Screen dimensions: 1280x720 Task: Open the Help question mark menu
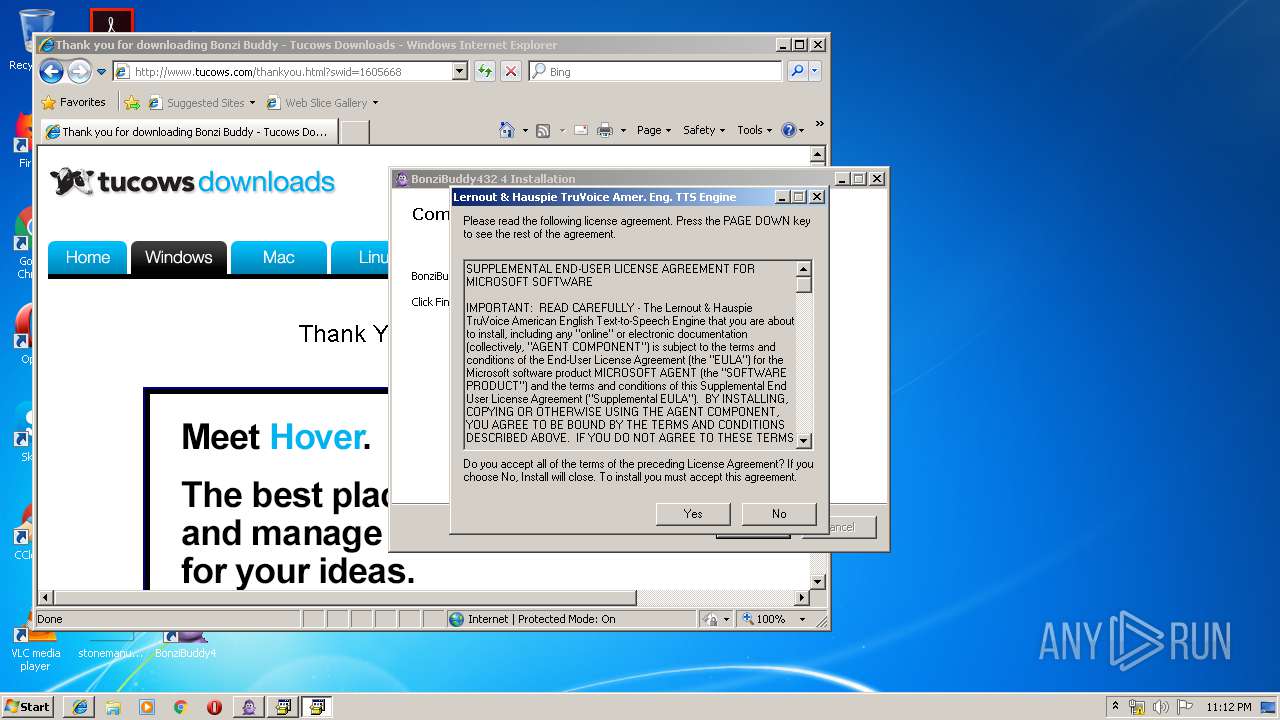(x=792, y=130)
